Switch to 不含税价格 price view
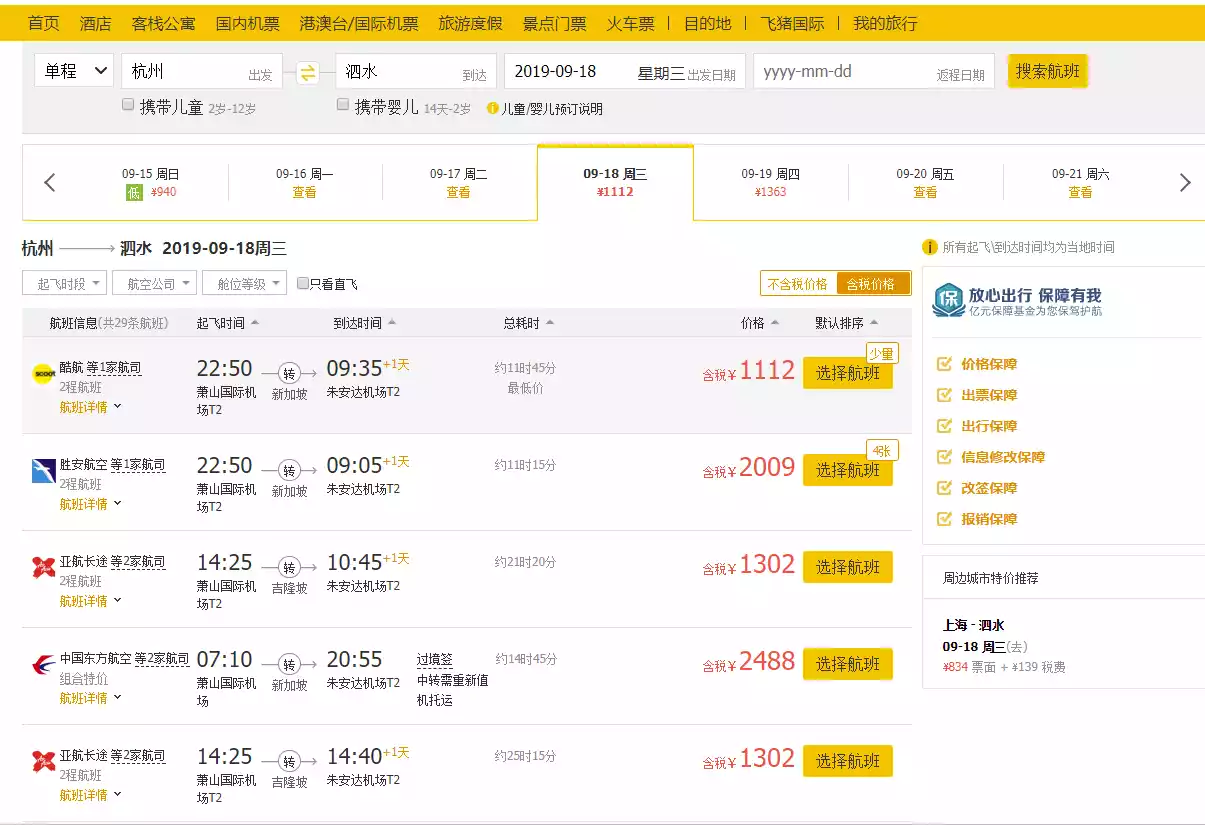 point(798,284)
